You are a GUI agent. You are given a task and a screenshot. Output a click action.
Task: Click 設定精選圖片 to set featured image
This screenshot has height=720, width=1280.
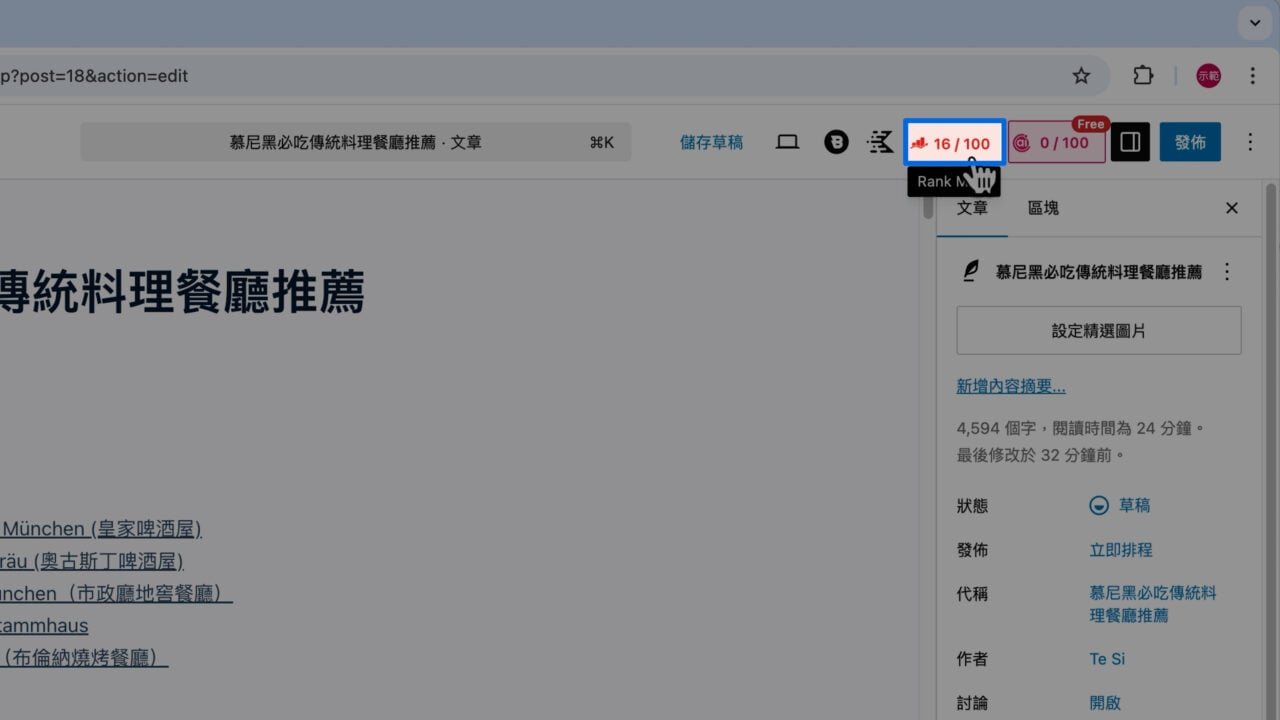[1098, 330]
